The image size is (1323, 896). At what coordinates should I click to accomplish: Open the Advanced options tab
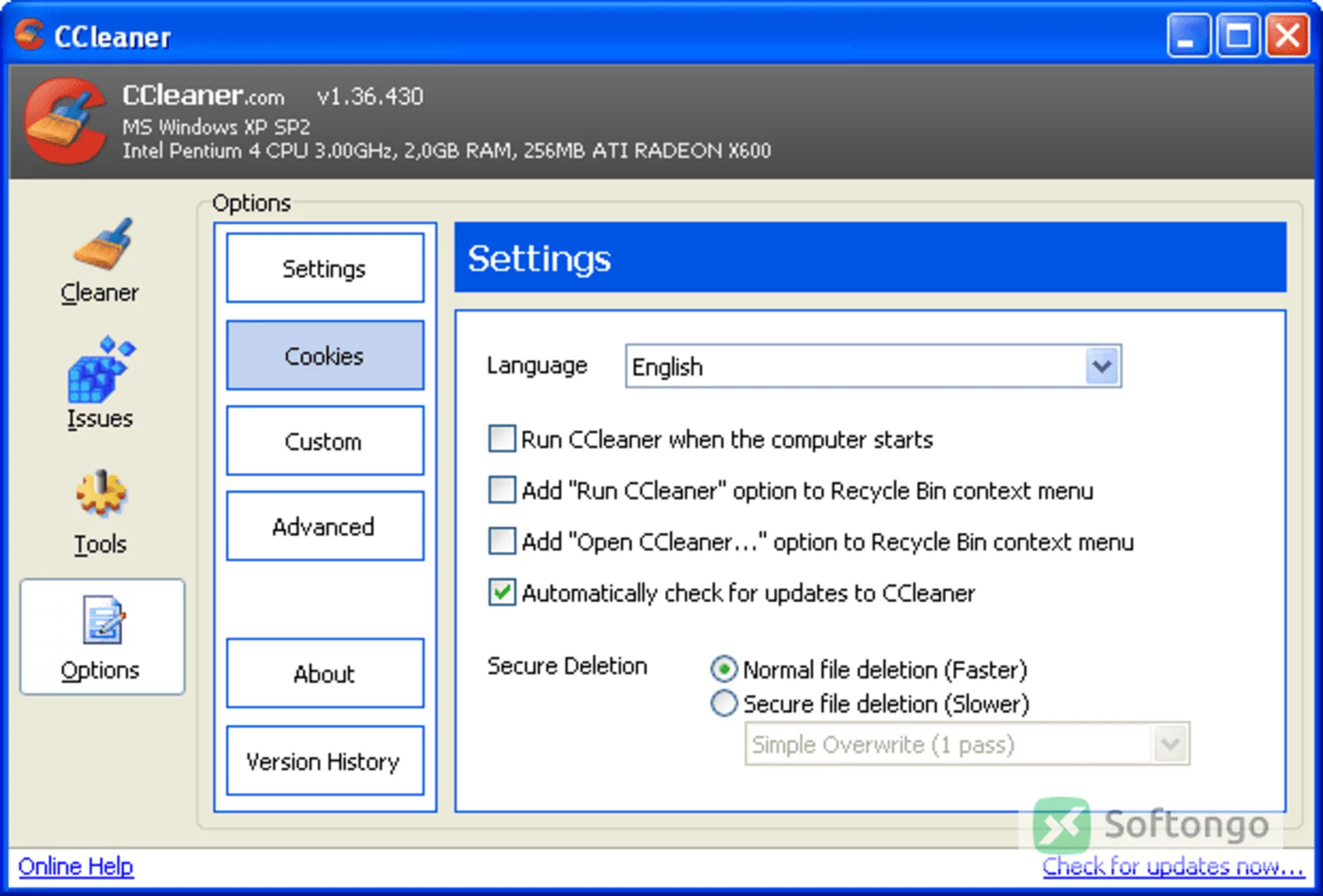(x=325, y=526)
